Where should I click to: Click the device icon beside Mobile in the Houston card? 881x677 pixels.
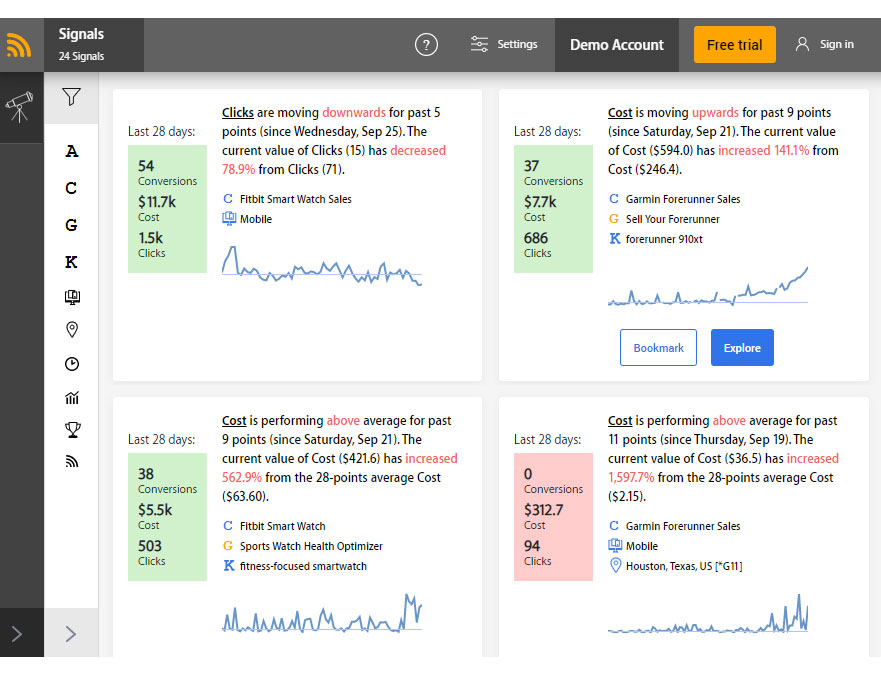click(615, 546)
